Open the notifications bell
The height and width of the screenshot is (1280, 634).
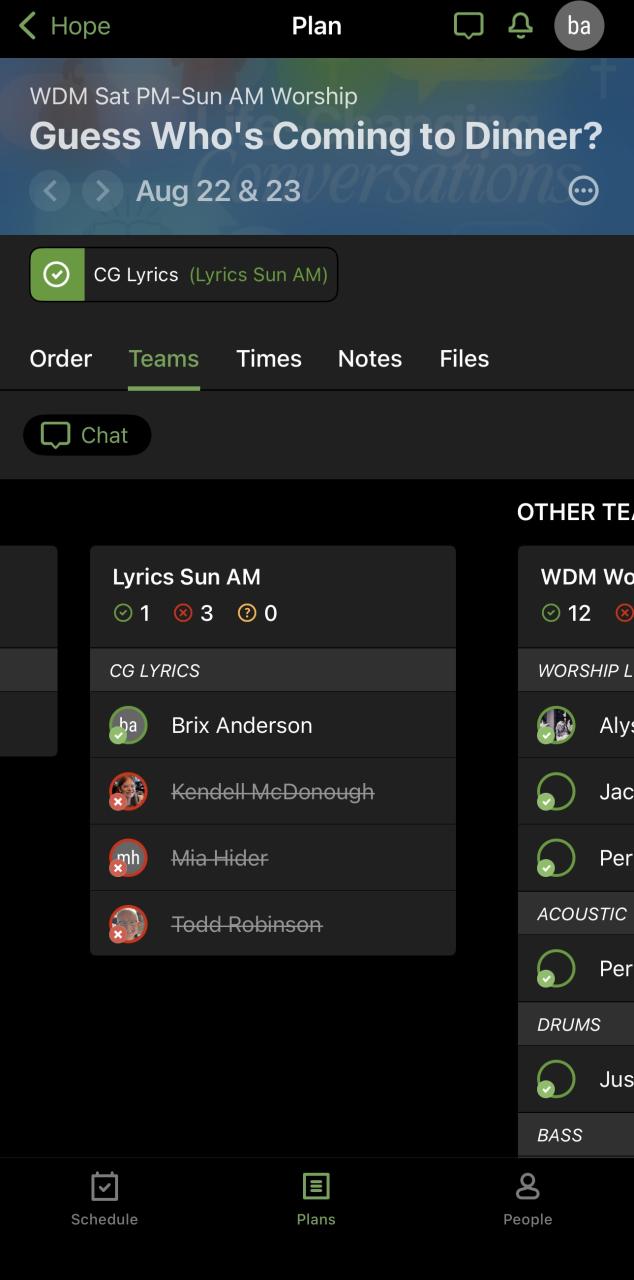tap(521, 26)
